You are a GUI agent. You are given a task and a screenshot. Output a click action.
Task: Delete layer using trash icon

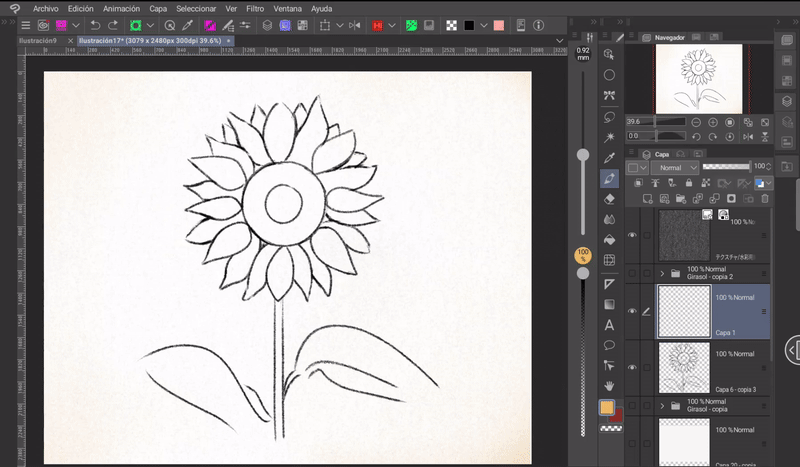[764, 199]
